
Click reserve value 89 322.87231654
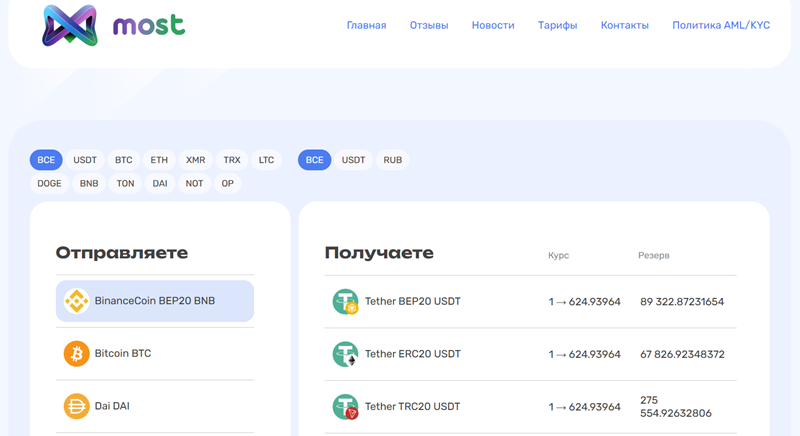tap(682, 302)
